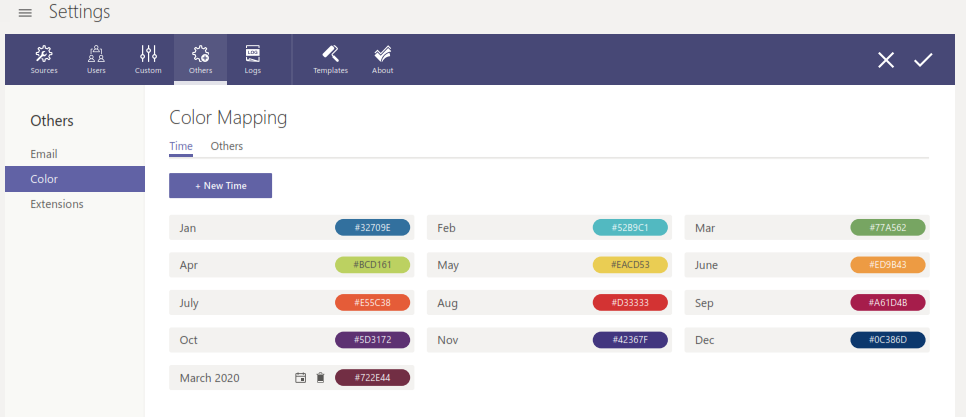Open the Sources settings icon
Screen dimensions: 966x417
coord(44,59)
